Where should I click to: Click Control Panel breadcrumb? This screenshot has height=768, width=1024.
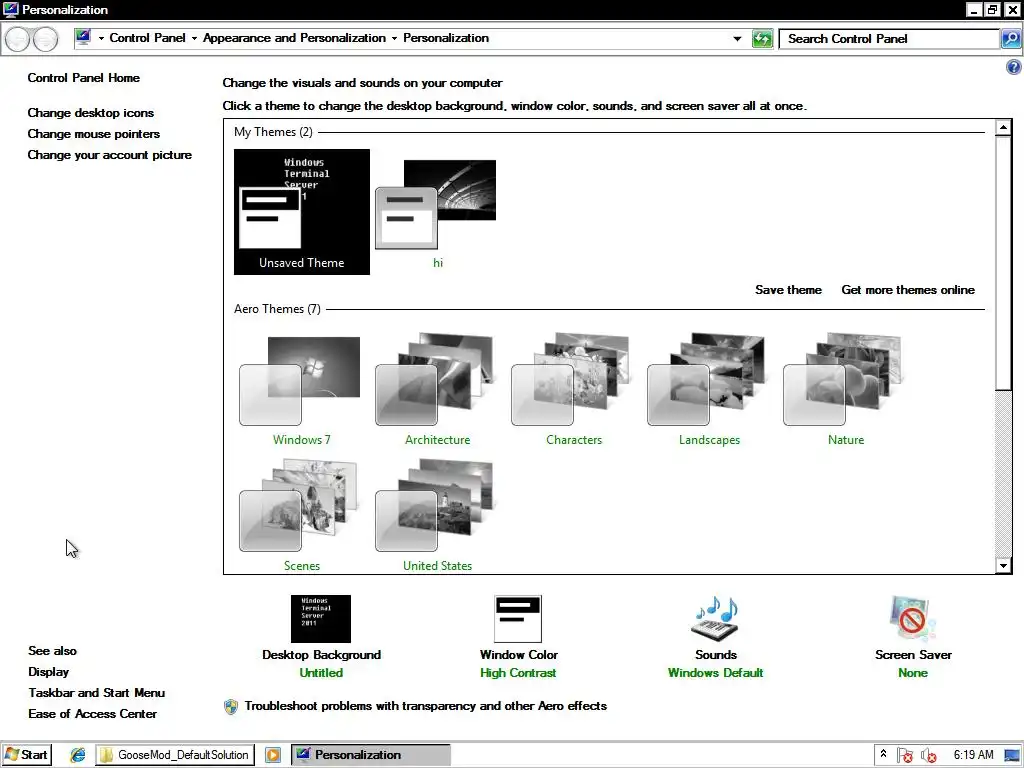tap(148, 38)
